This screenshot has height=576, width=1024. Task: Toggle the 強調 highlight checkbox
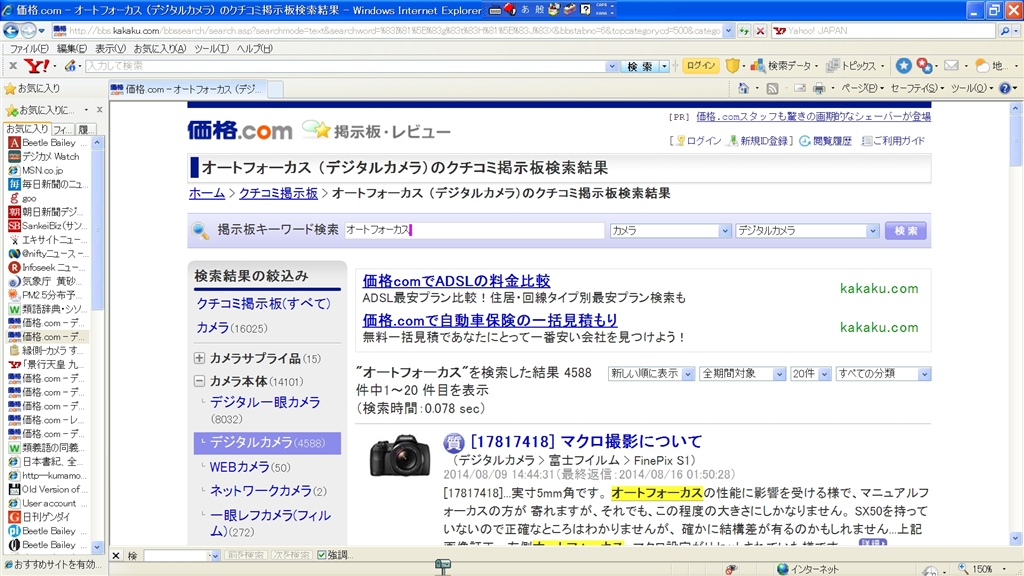coord(321,555)
